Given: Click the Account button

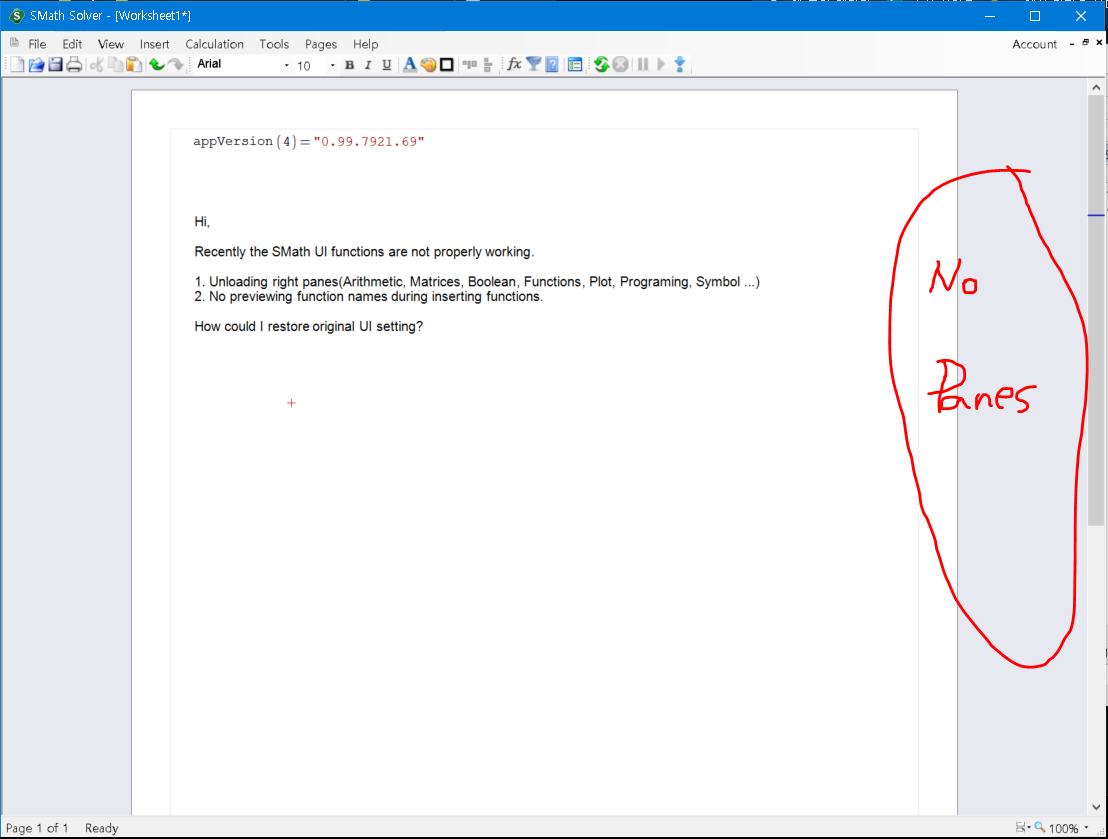Looking at the screenshot, I should (x=1034, y=44).
